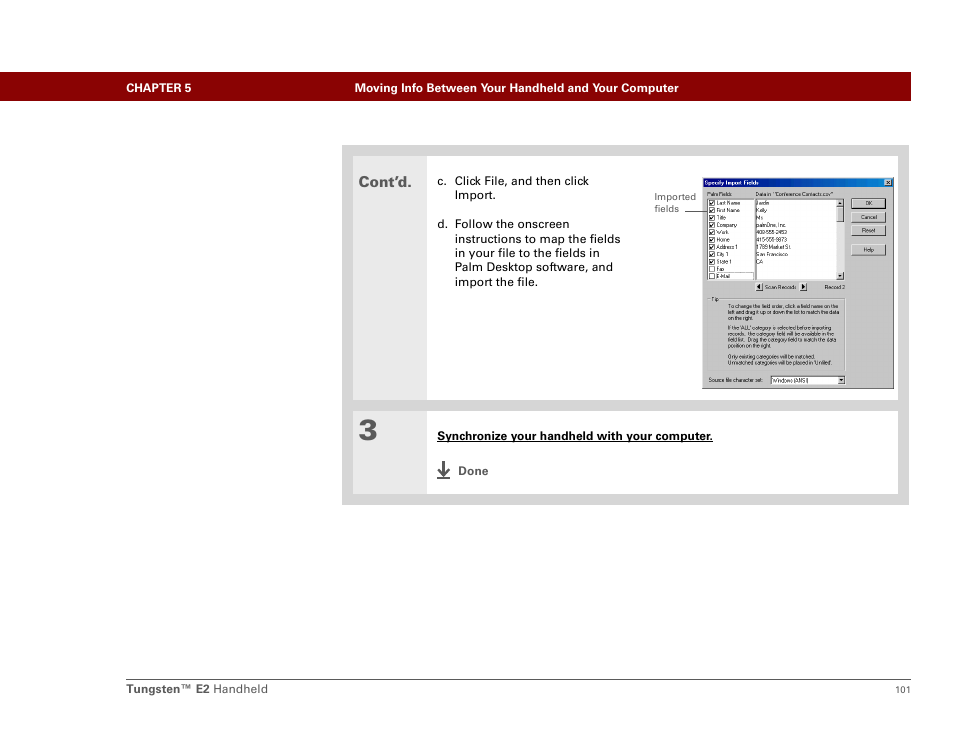Viewport: 954px width, 738px height.
Task: Click the Help button
Action: tap(868, 250)
